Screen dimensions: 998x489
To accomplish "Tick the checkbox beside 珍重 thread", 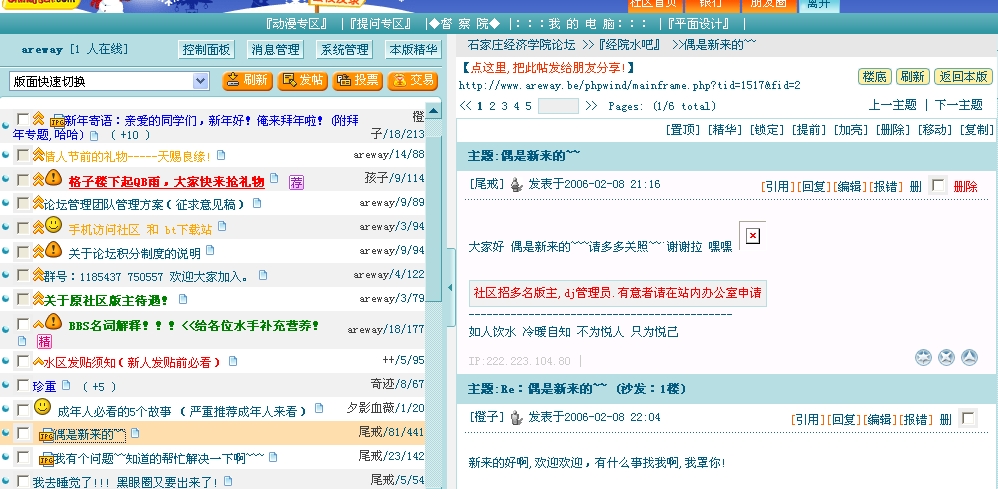I will click(x=22, y=385).
